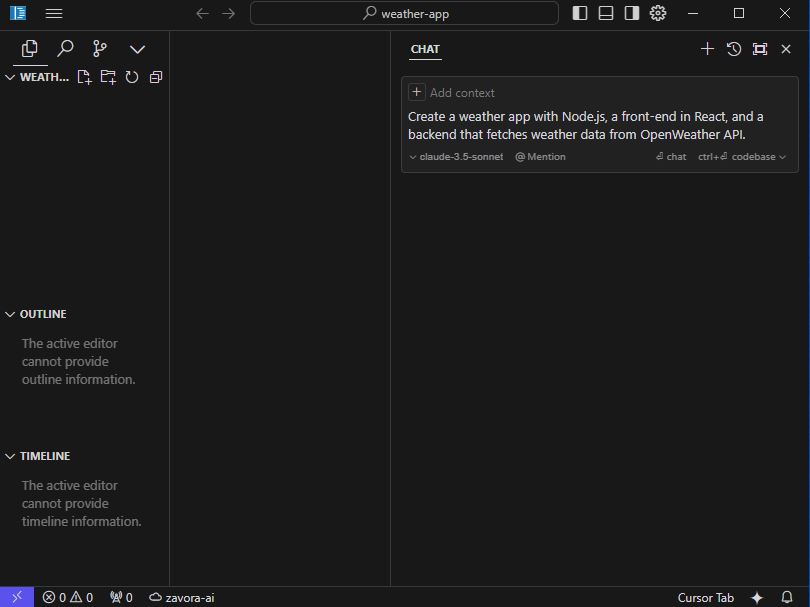810x607 pixels.
Task: Expand the codebase options chevron
Action: 782,157
